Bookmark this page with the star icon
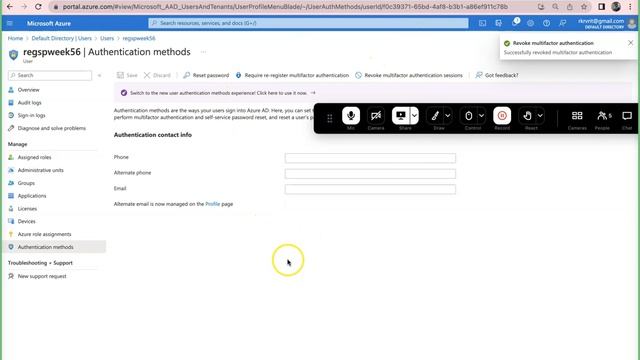The width and height of the screenshot is (640, 360). point(584,7)
